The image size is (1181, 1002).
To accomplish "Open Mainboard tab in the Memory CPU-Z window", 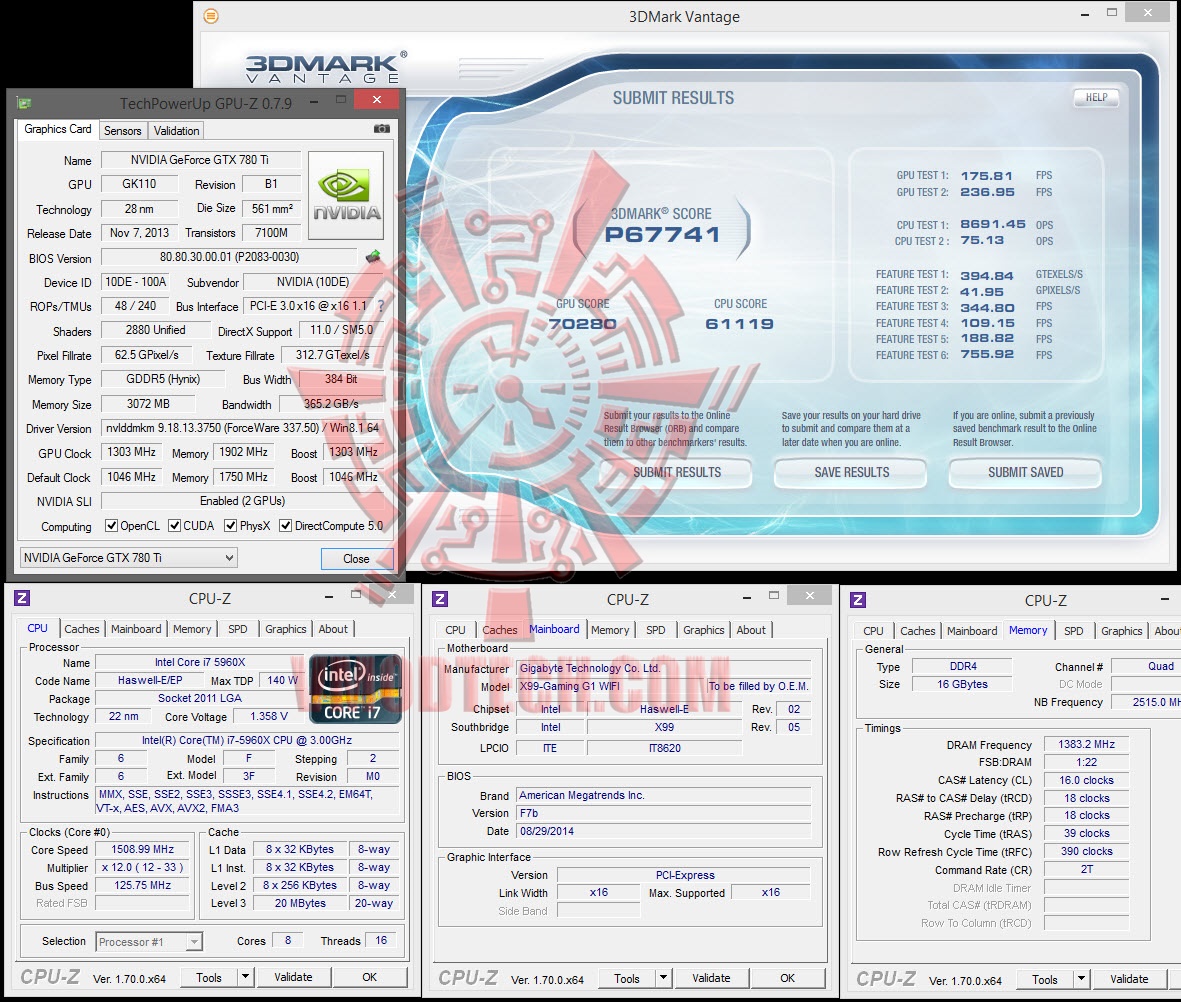I will coord(972,631).
